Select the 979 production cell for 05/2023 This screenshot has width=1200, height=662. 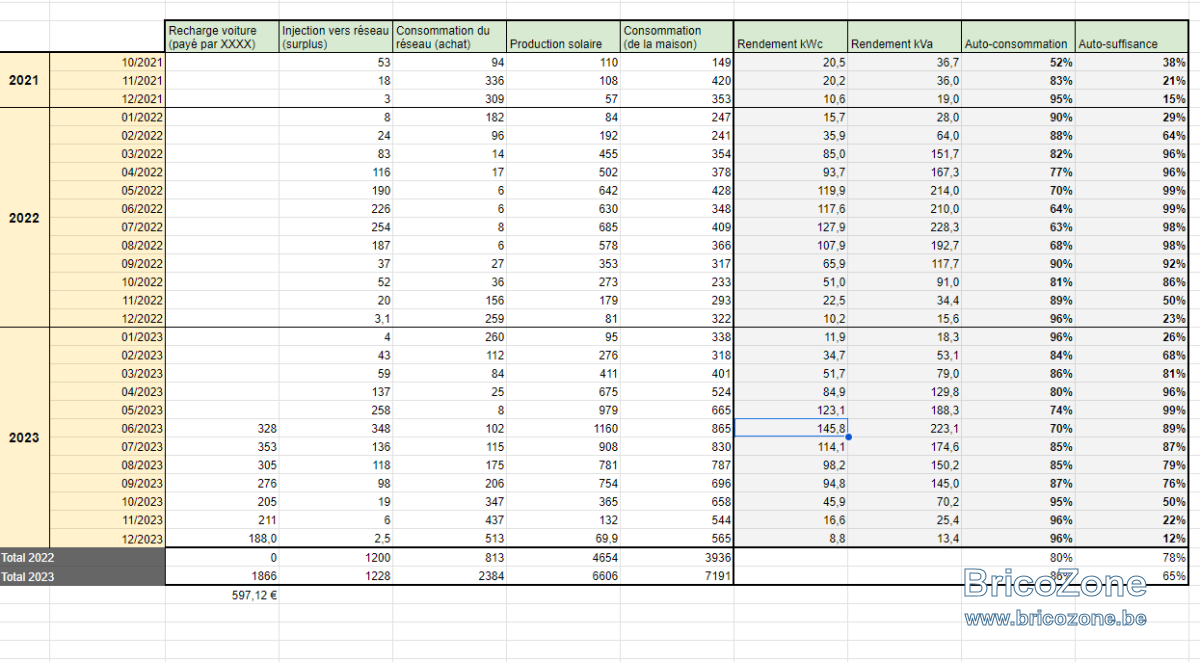(563, 410)
